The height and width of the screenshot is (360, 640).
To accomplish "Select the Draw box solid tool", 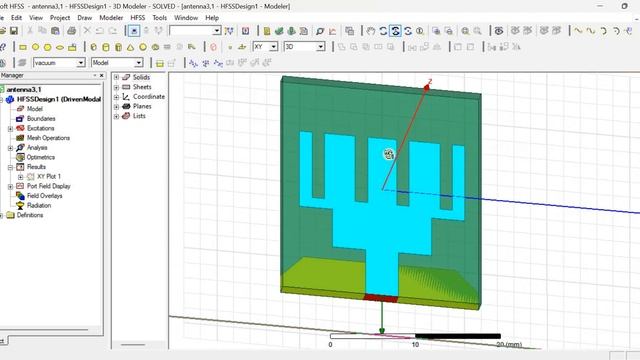I will (93, 47).
